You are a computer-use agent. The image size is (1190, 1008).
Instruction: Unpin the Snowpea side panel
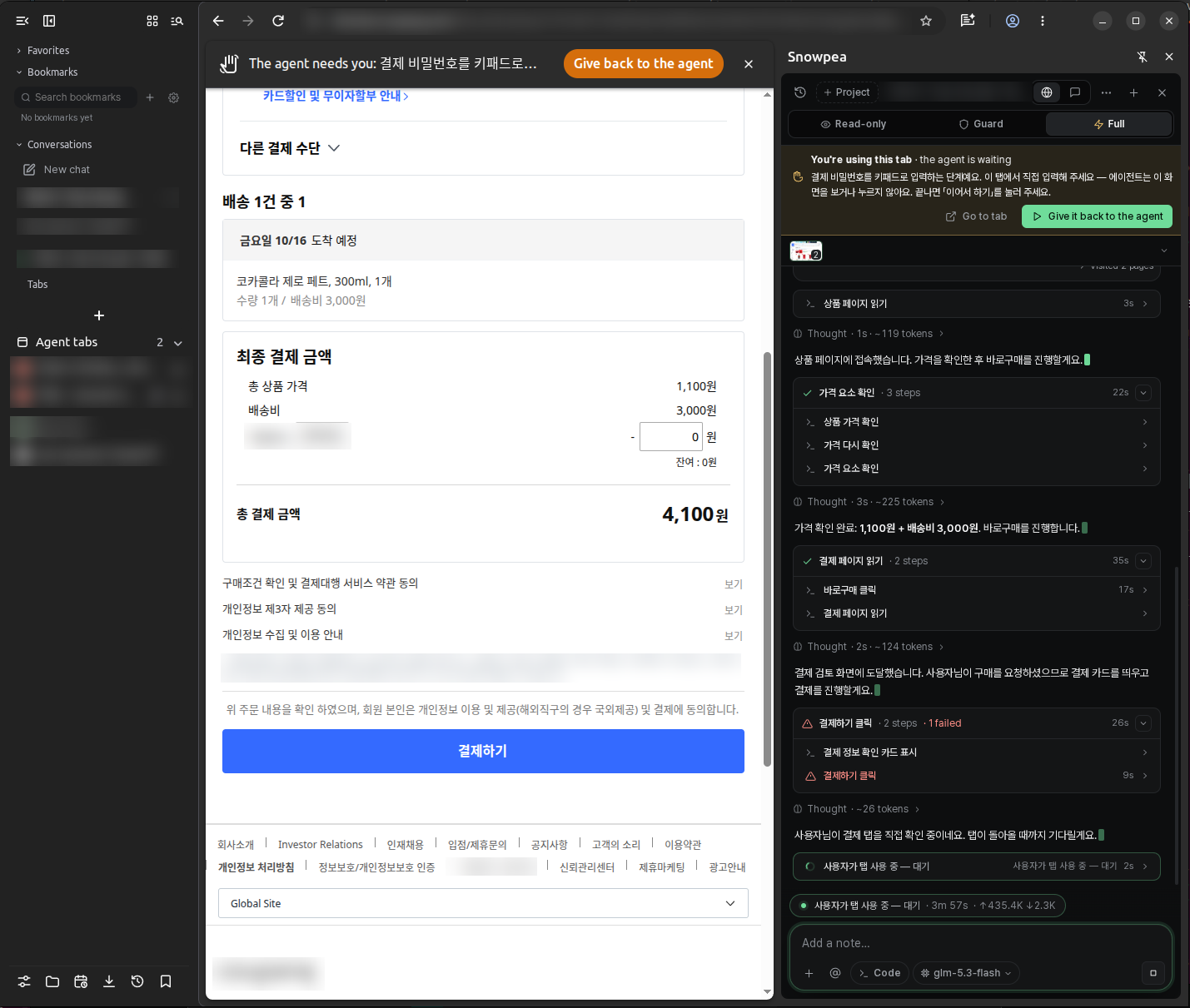coord(1143,57)
